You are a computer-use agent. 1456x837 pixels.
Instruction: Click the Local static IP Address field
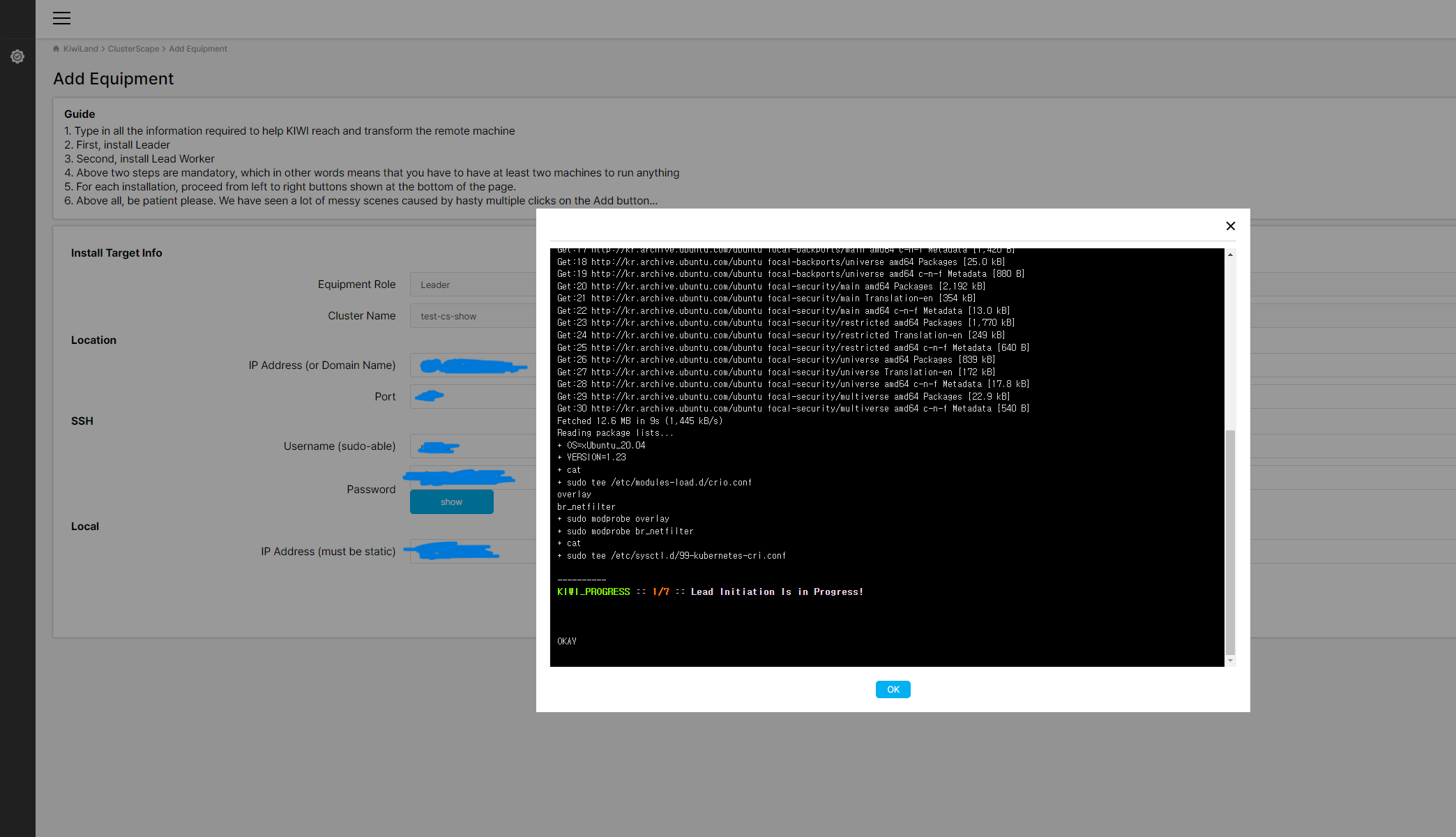click(473, 552)
